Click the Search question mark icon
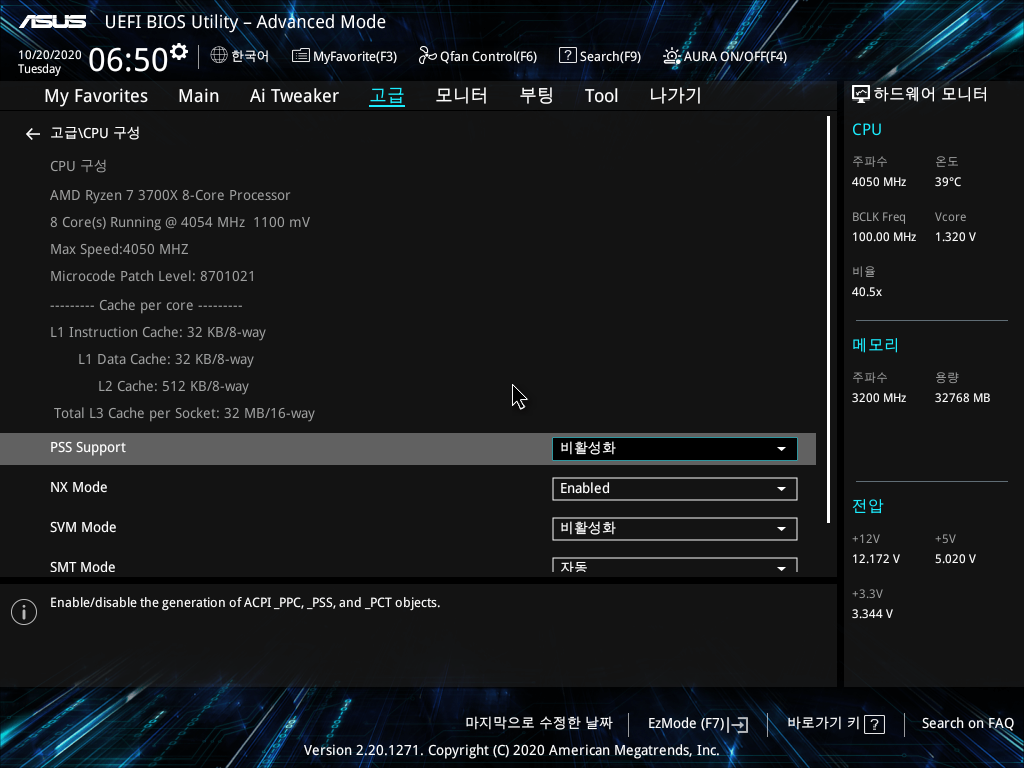1024x768 pixels. (568, 56)
